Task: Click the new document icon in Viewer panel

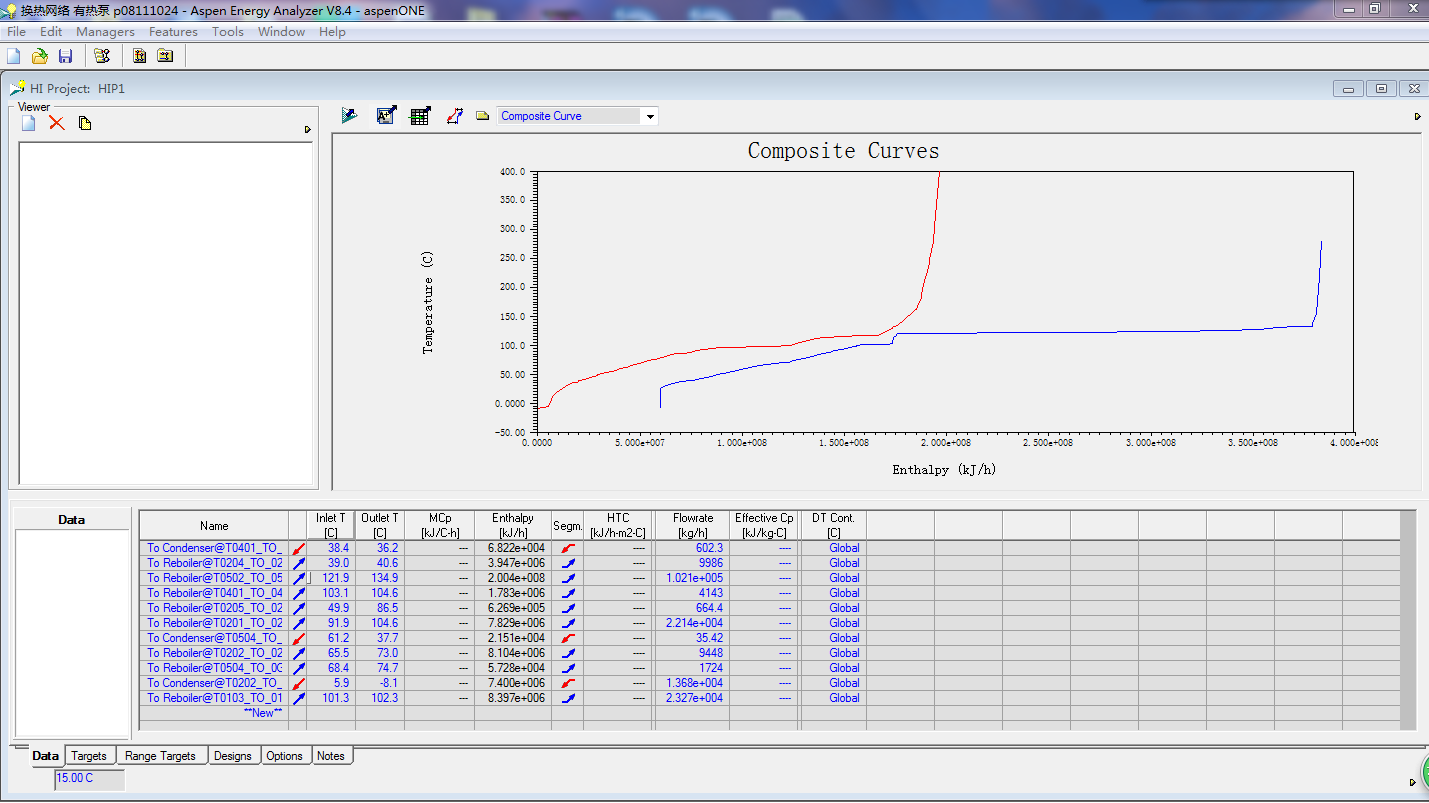Action: [x=29, y=123]
